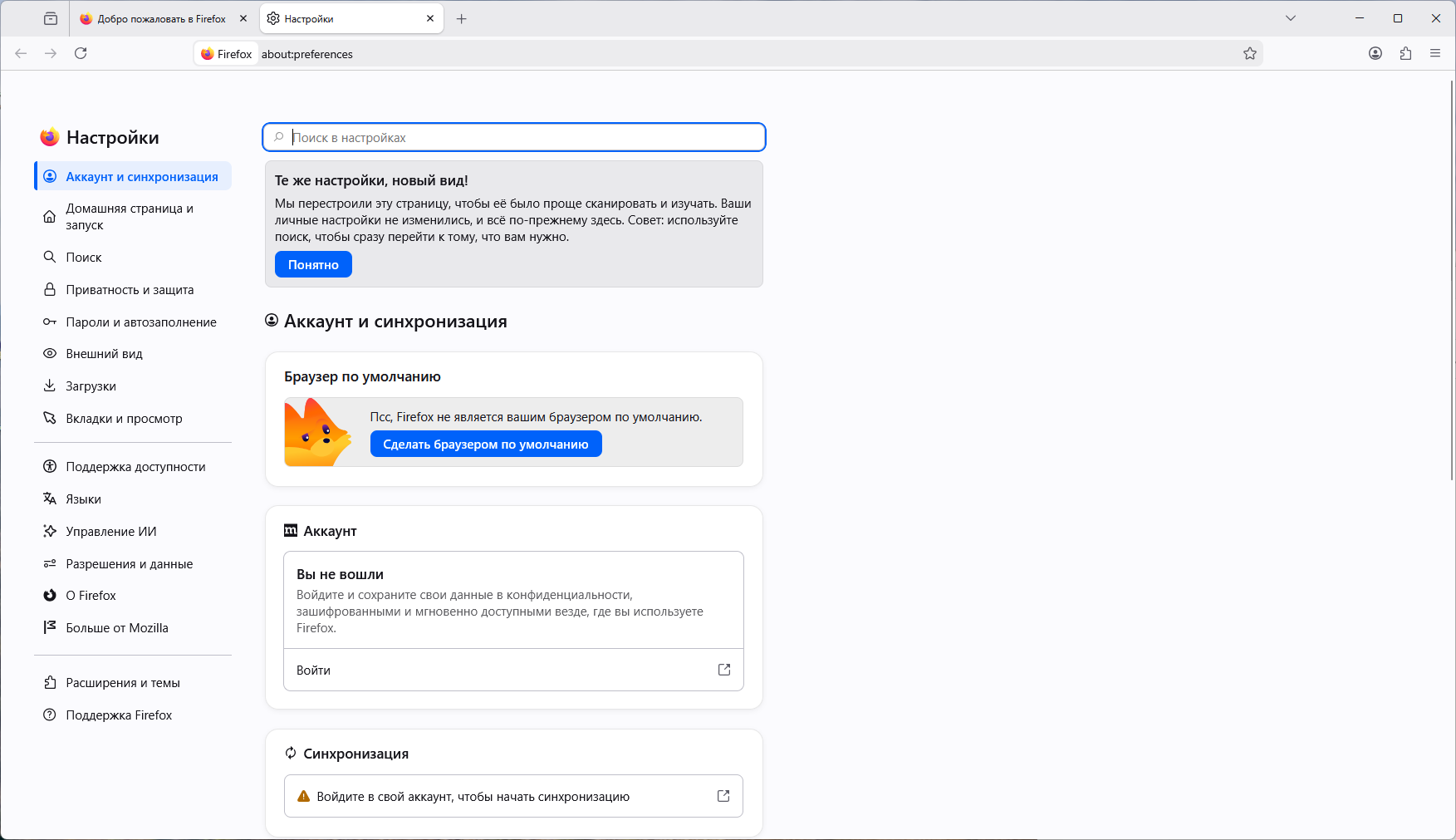Image resolution: width=1456 pixels, height=840 pixels.
Task: Open Аккаунт и синхронизация settings category
Action: point(133,176)
